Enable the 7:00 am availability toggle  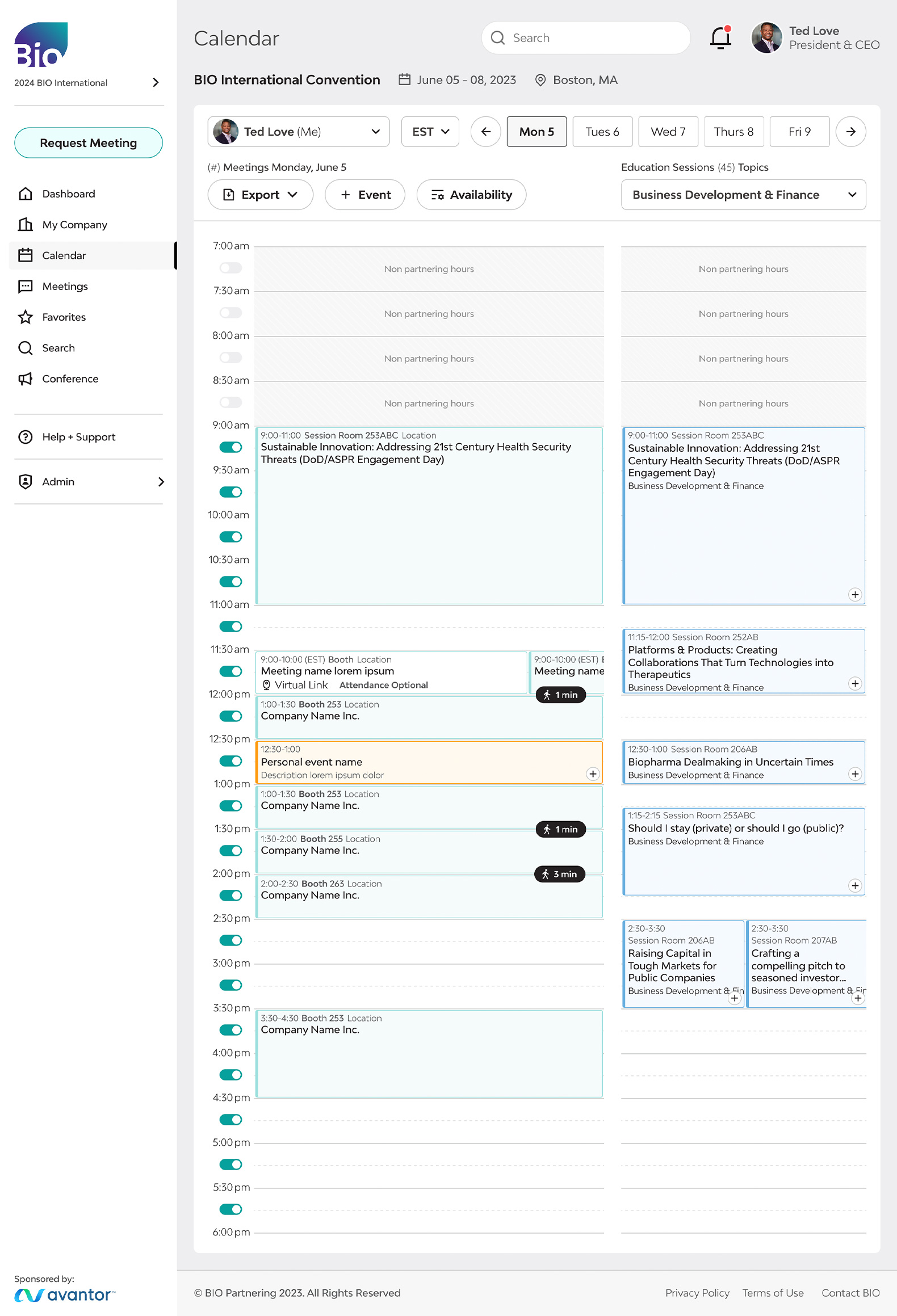pos(230,268)
